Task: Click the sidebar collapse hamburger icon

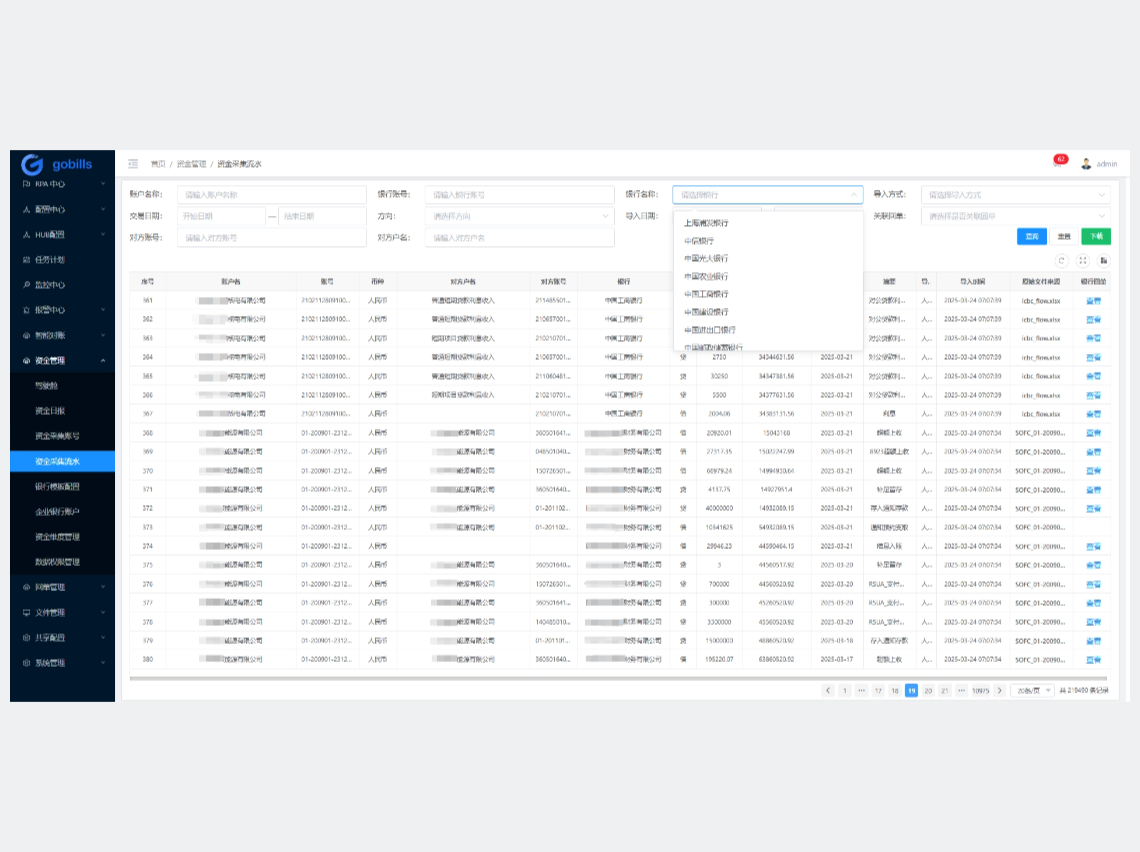Action: 133,164
